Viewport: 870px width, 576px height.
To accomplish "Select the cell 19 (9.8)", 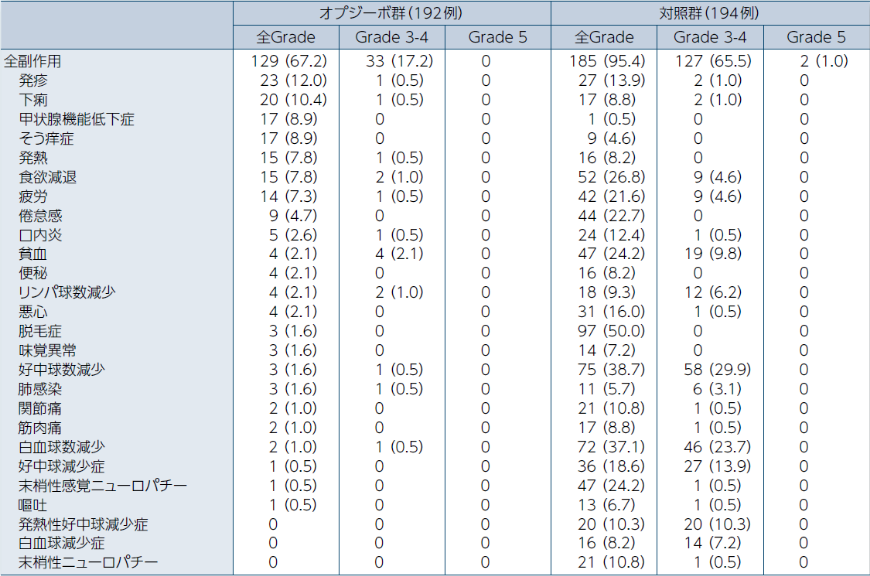I will (713, 254).
